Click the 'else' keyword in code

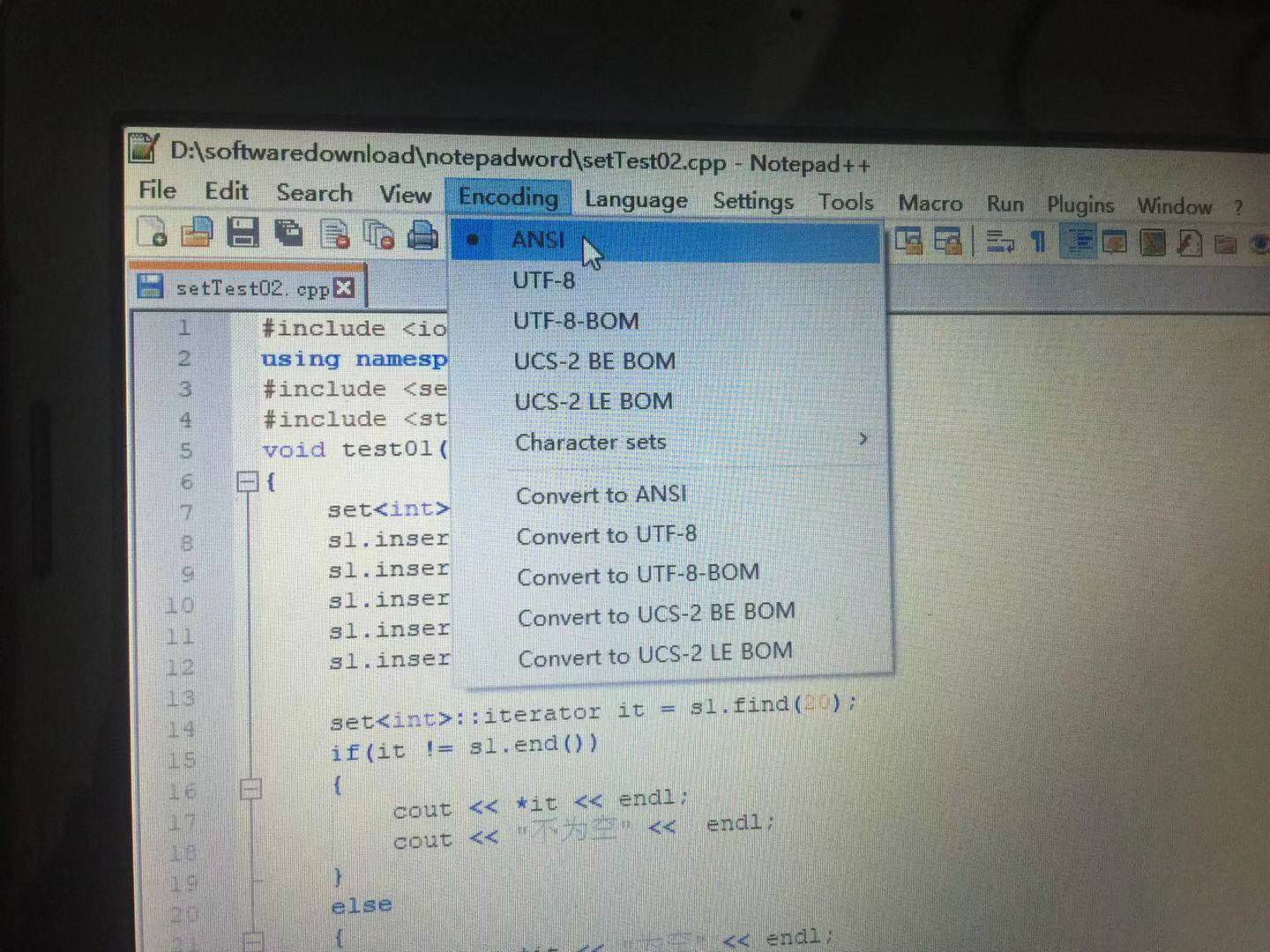click(361, 905)
